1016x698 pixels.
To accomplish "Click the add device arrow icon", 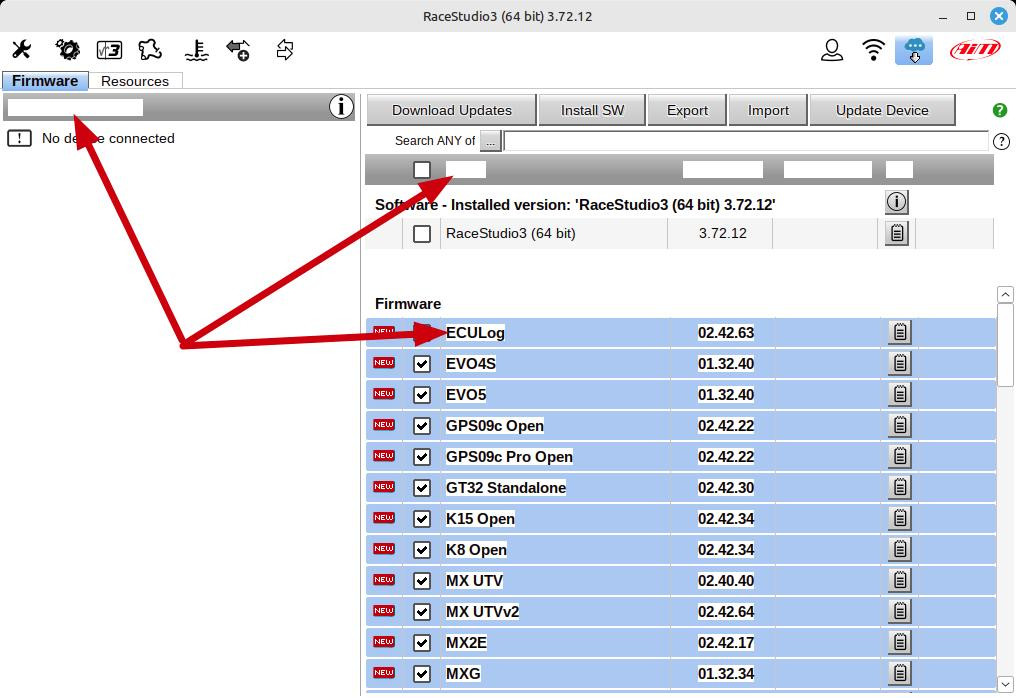I will click(238, 50).
